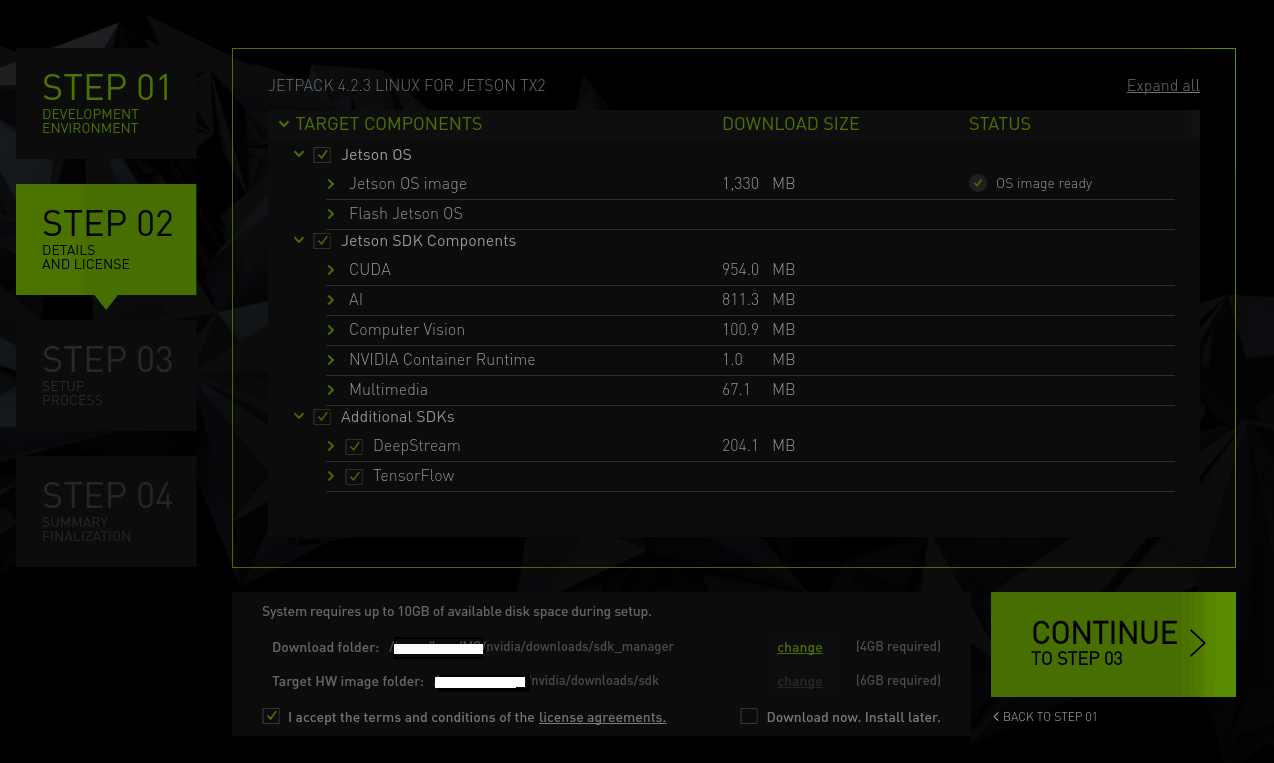
Task: Uncheck the DeepStream checkbox
Action: point(354,446)
